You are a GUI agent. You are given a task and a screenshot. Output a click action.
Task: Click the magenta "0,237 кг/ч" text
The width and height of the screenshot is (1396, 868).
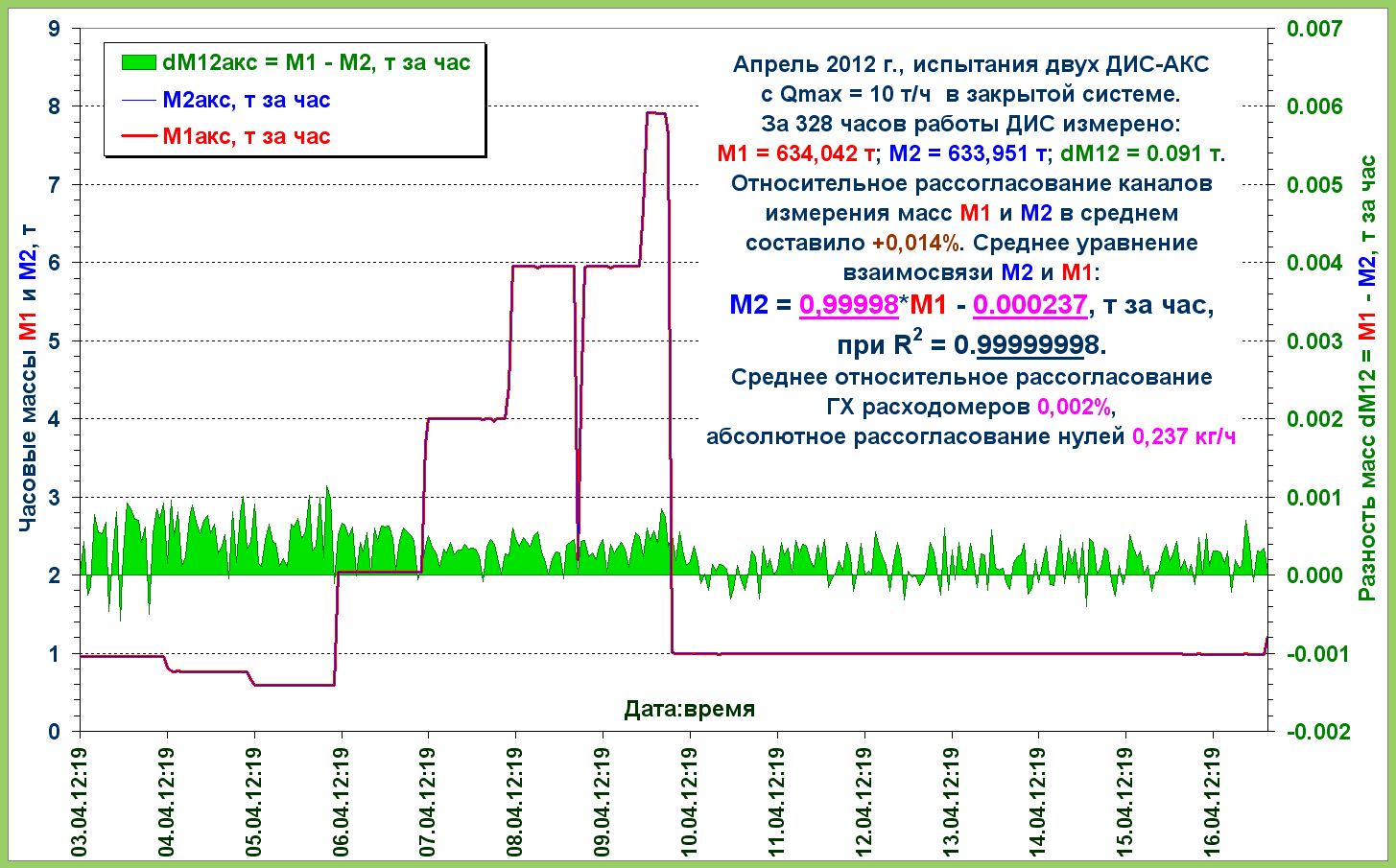1183,436
